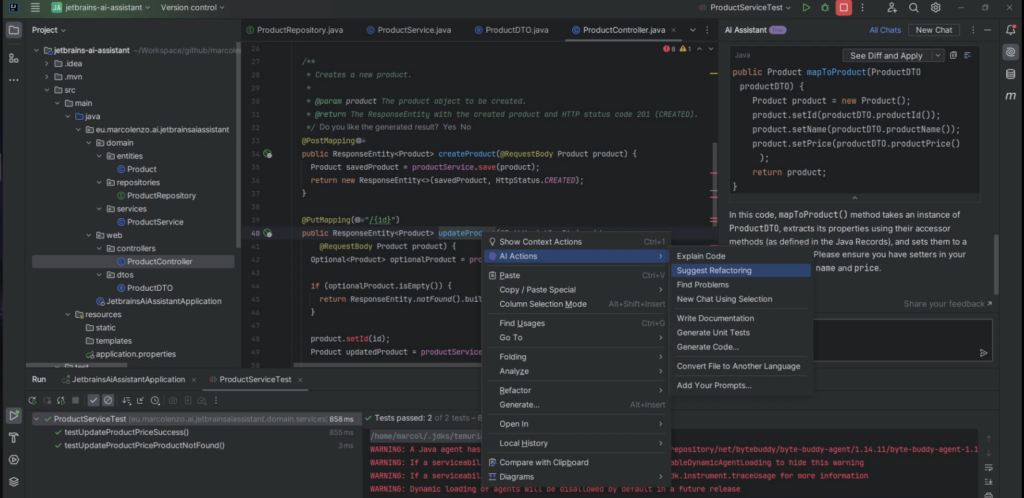The width and height of the screenshot is (1024, 498).
Task: Stop the running process with red Stop button
Action: click(844, 8)
